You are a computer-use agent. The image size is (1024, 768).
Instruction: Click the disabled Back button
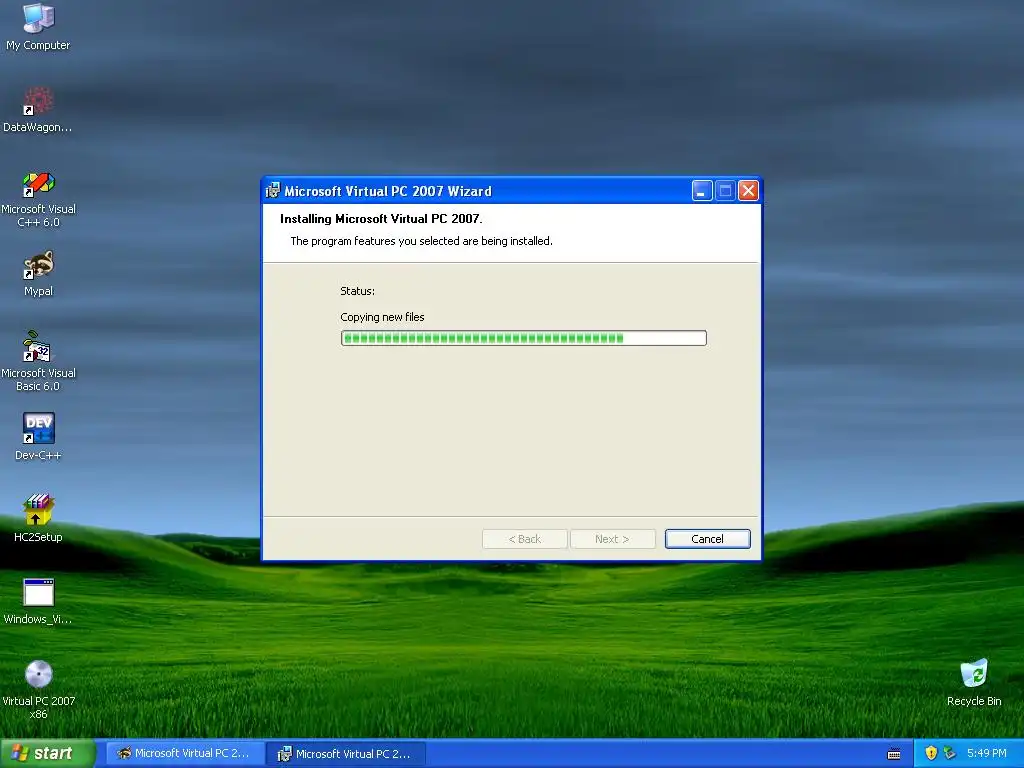click(x=524, y=539)
